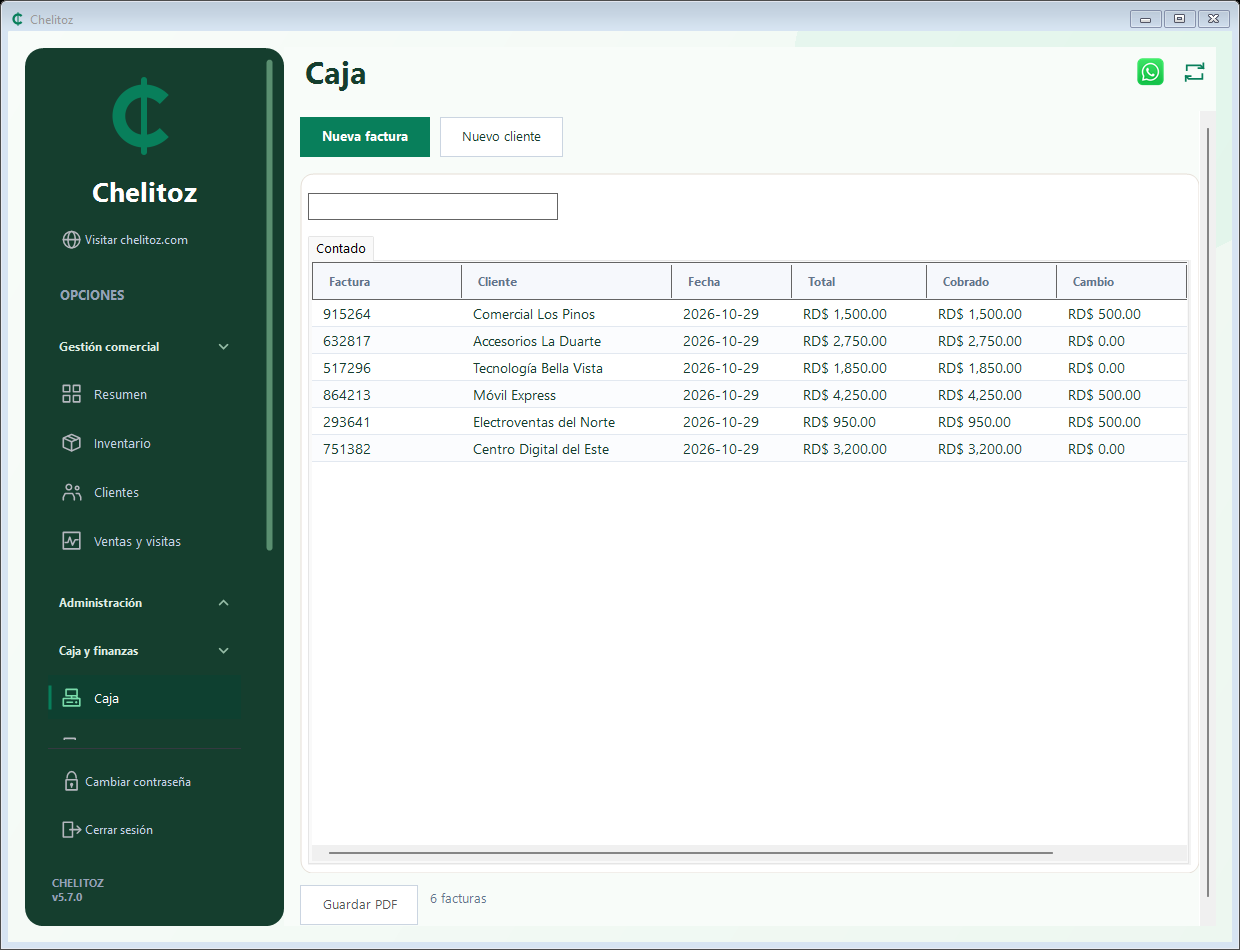Click the main page vertical scrollbar
Viewport: 1240px width, 950px height.
coord(1208,512)
